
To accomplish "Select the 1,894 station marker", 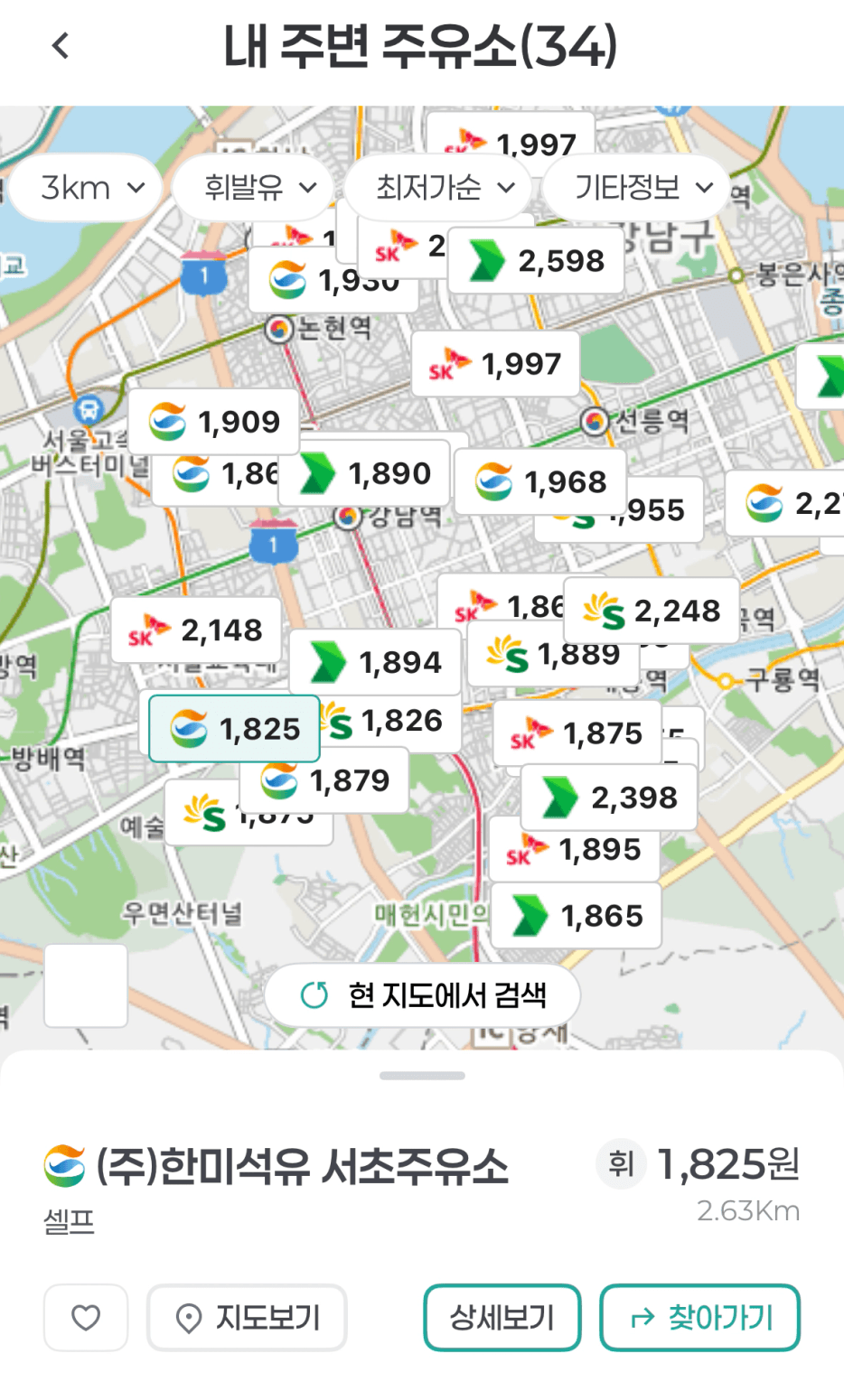I will tap(375, 662).
